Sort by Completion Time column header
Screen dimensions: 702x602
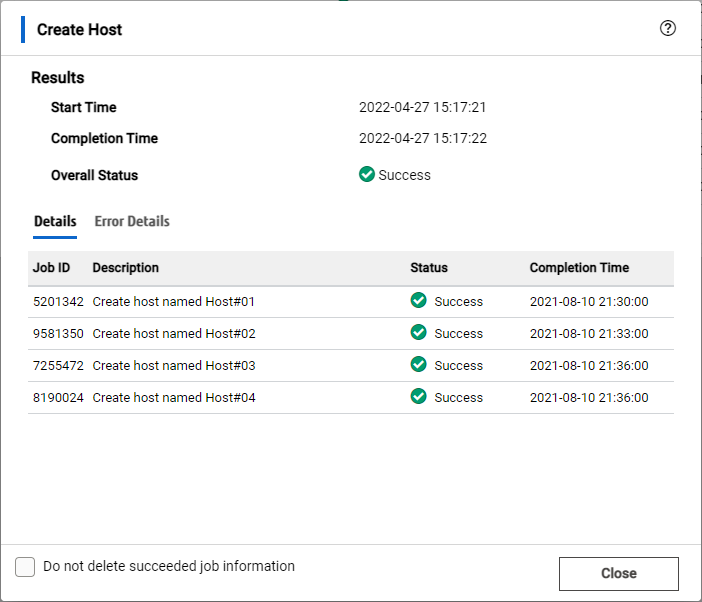point(579,268)
